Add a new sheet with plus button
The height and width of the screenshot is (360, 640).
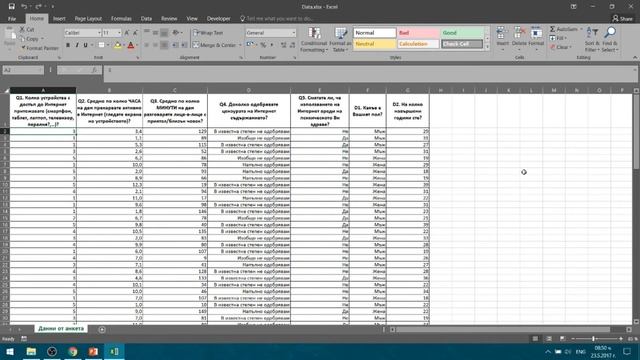pos(102,329)
